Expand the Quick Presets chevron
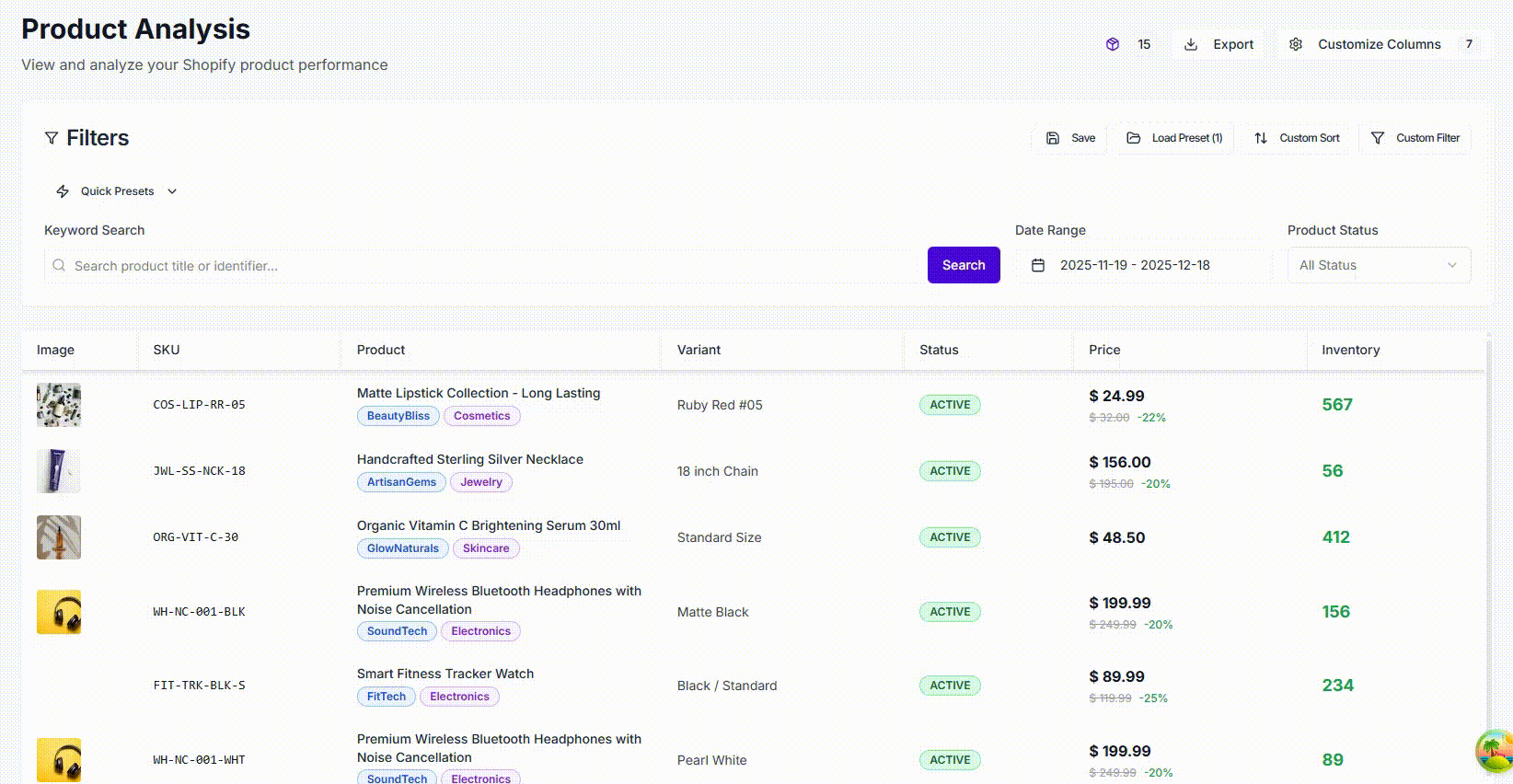Screen dimensions: 1513x784 click(x=172, y=191)
